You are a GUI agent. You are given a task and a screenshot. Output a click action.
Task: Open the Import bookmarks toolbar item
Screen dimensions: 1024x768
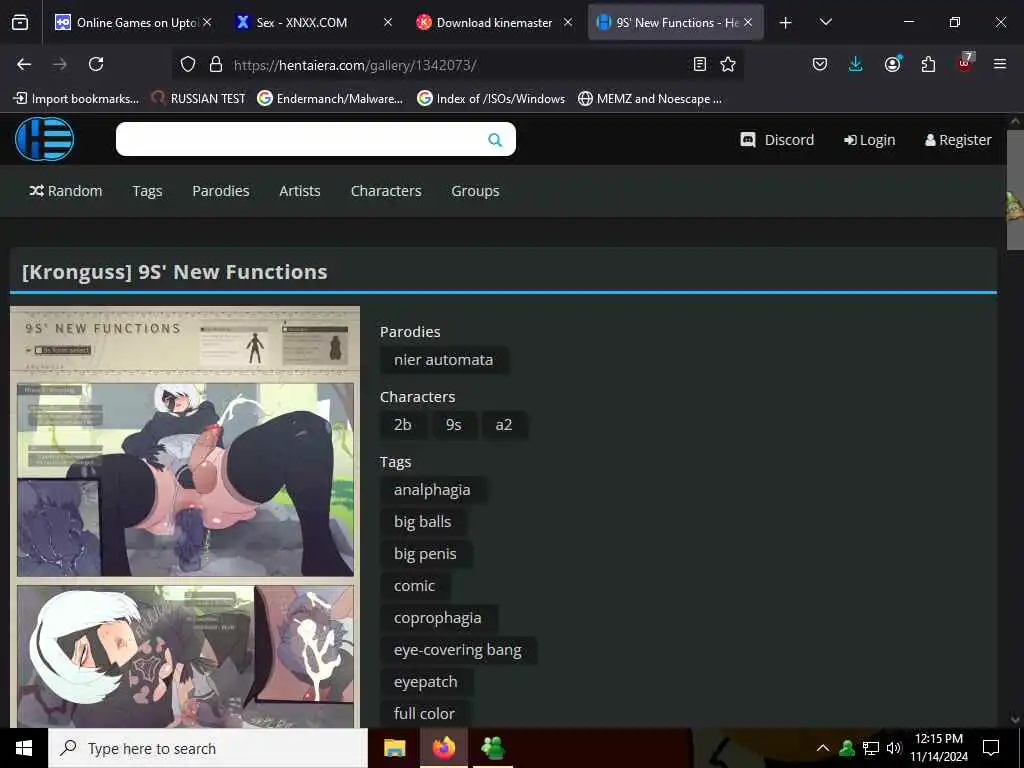click(x=76, y=99)
